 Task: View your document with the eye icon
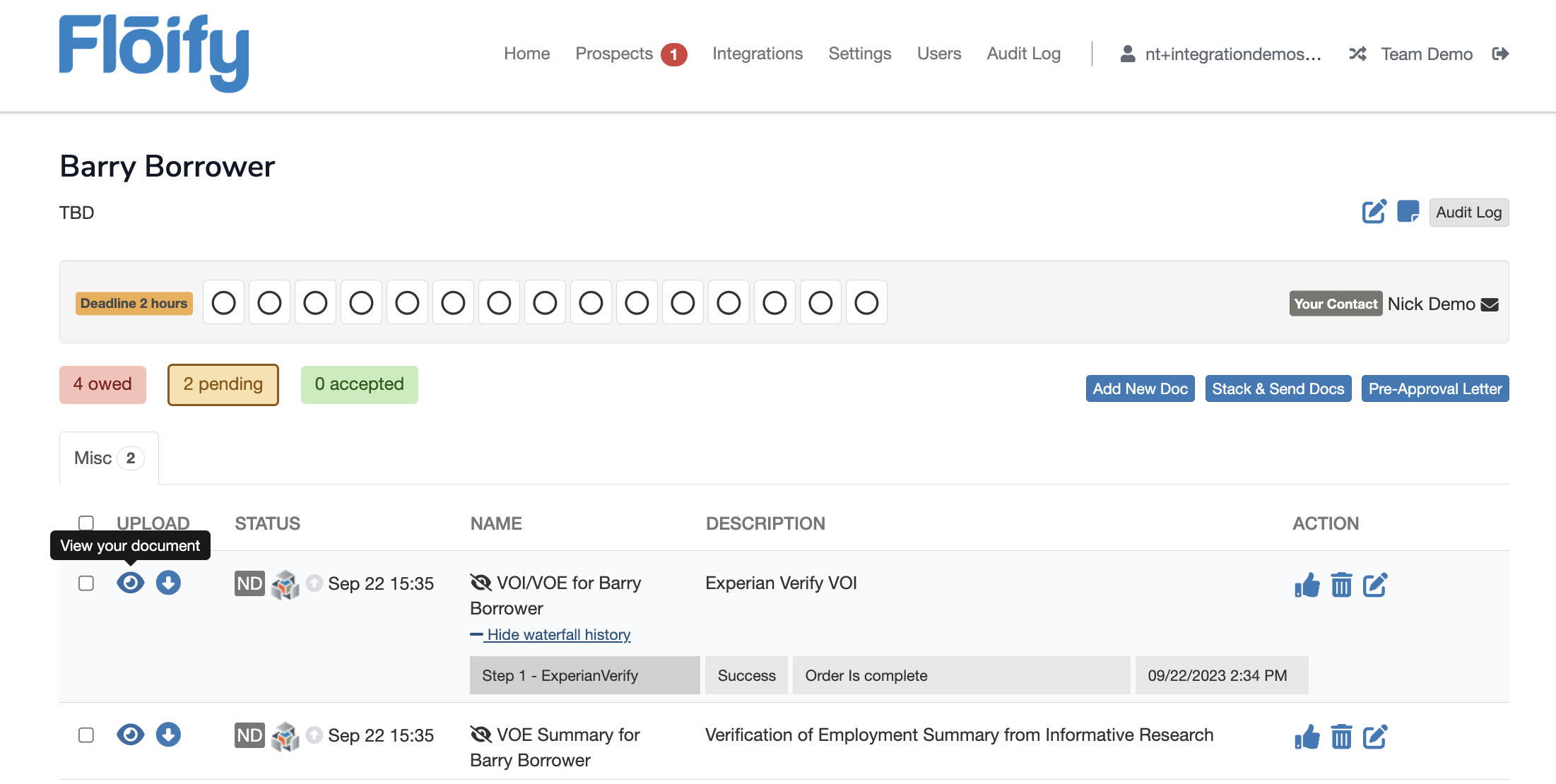130,583
